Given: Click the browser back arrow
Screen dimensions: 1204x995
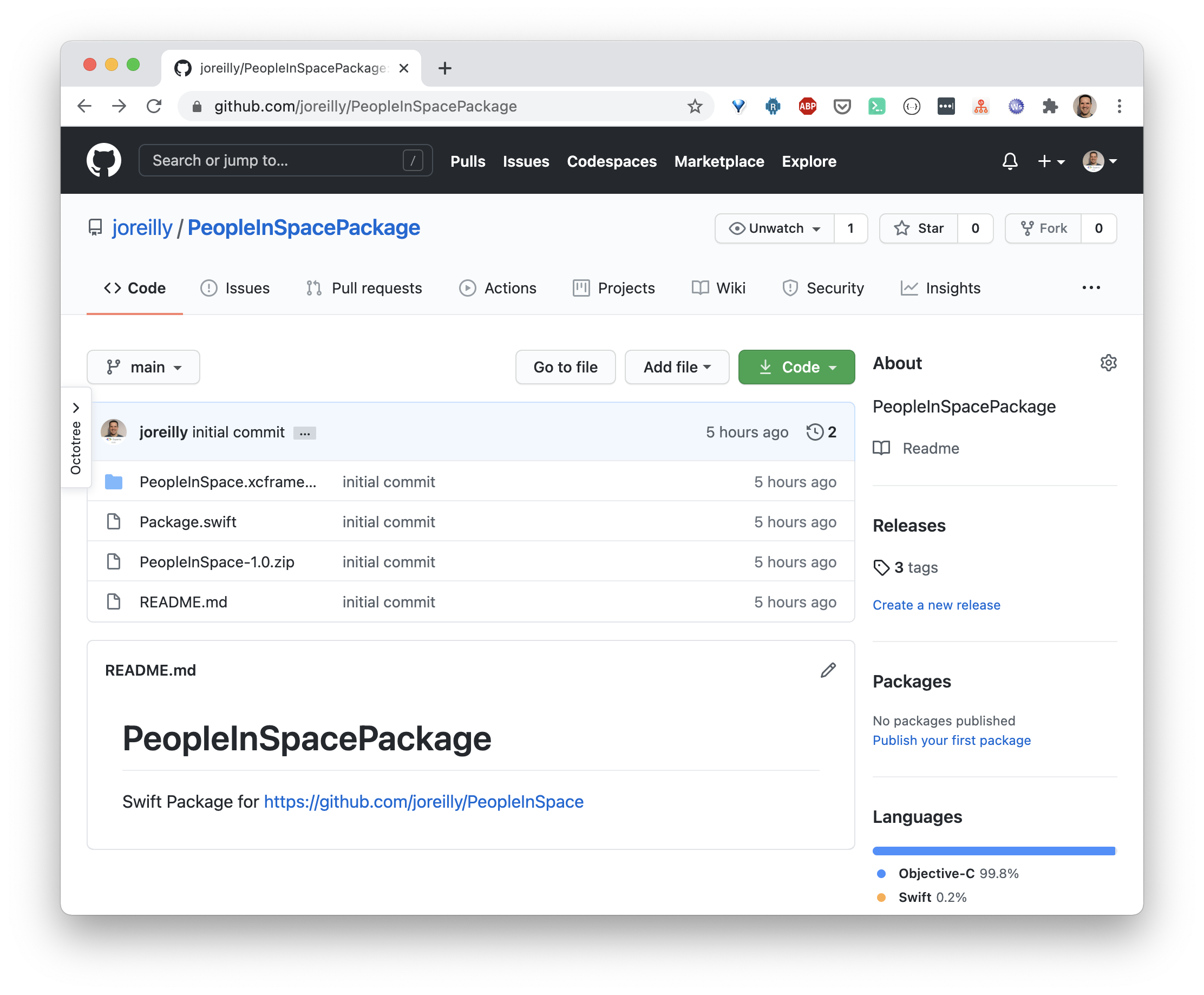Looking at the screenshot, I should coord(85,106).
